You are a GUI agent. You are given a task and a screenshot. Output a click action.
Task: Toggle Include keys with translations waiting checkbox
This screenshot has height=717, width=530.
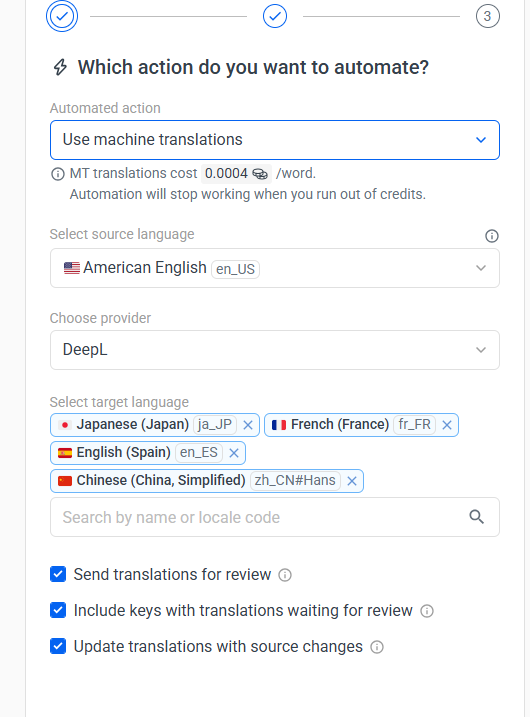(58, 610)
